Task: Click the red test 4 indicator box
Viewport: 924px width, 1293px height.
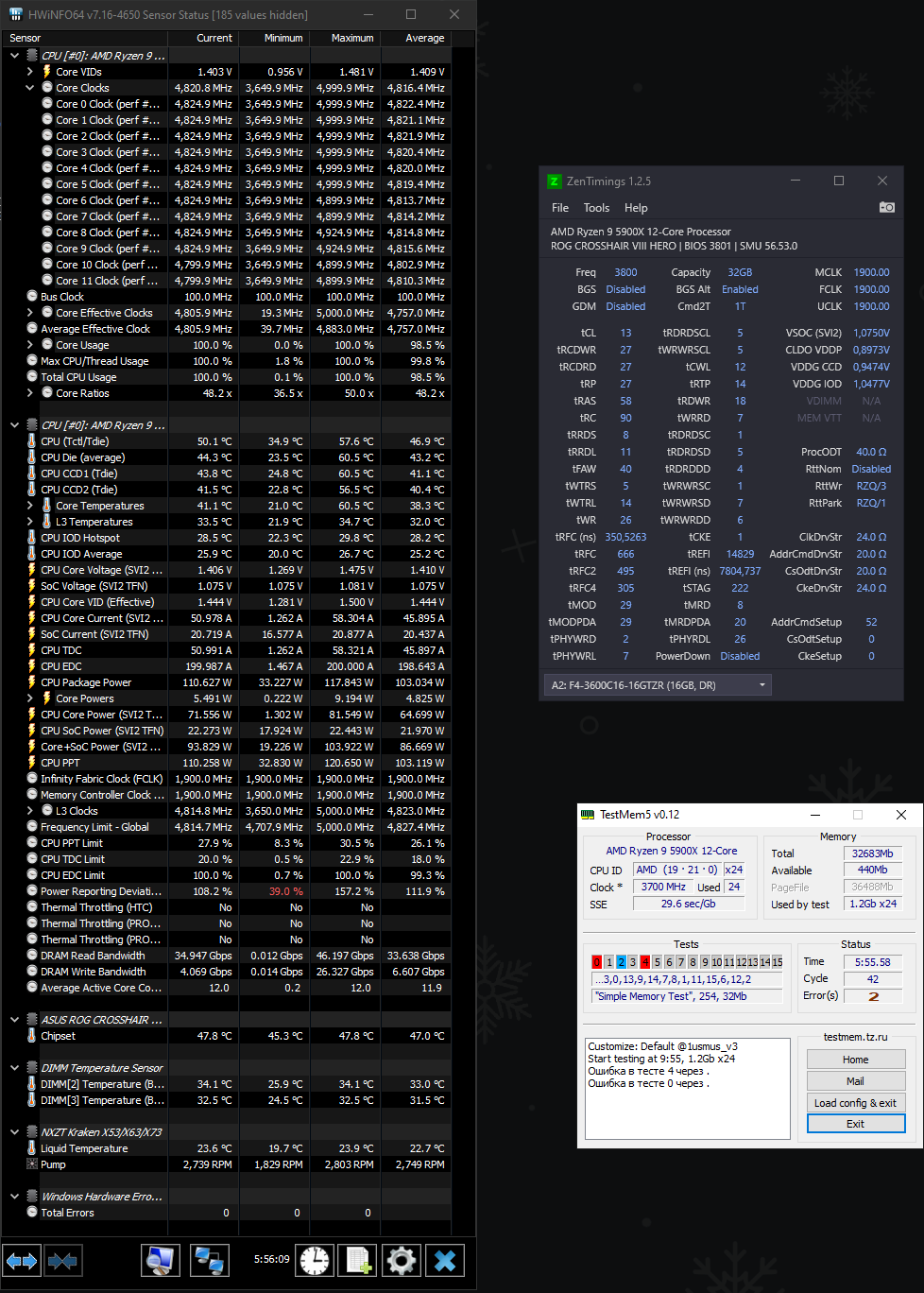Action: click(x=645, y=962)
